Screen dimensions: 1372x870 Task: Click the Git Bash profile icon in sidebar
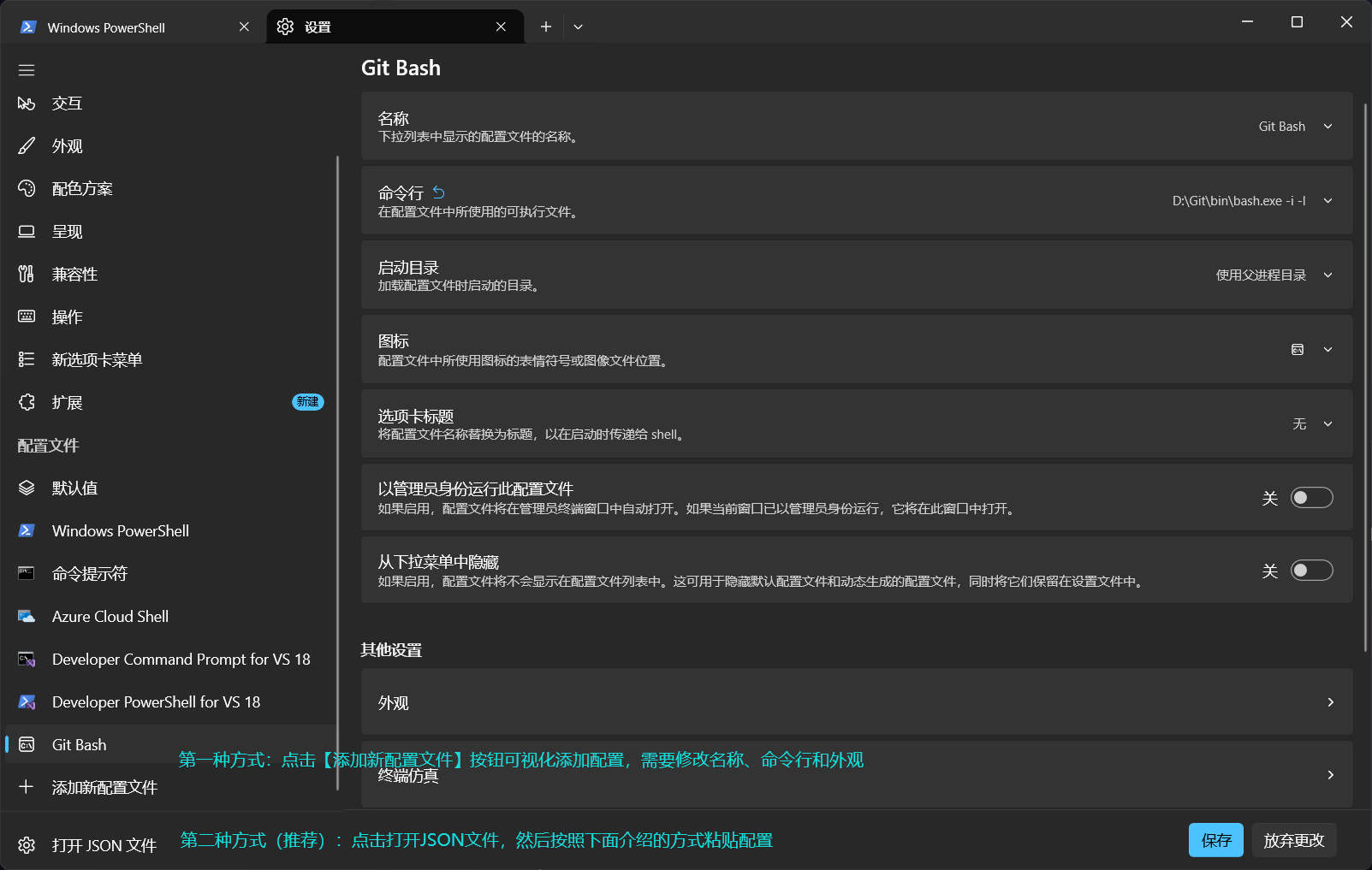tap(27, 745)
